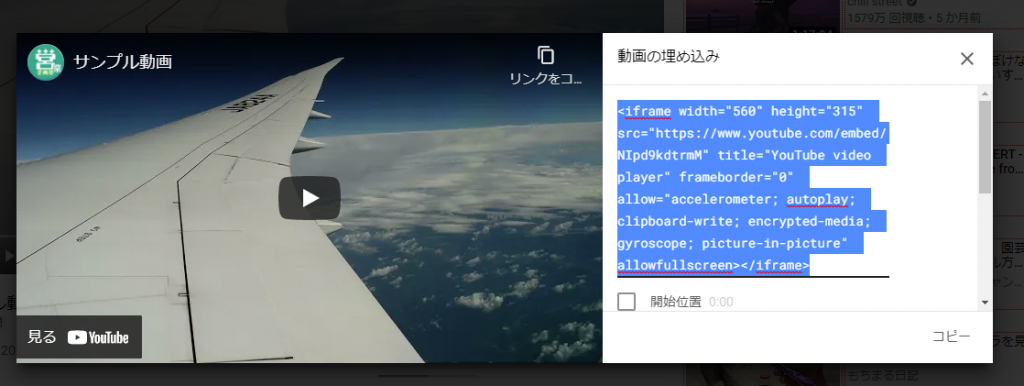
Task: Close the 動画の埋め込み dialog
Action: click(967, 59)
